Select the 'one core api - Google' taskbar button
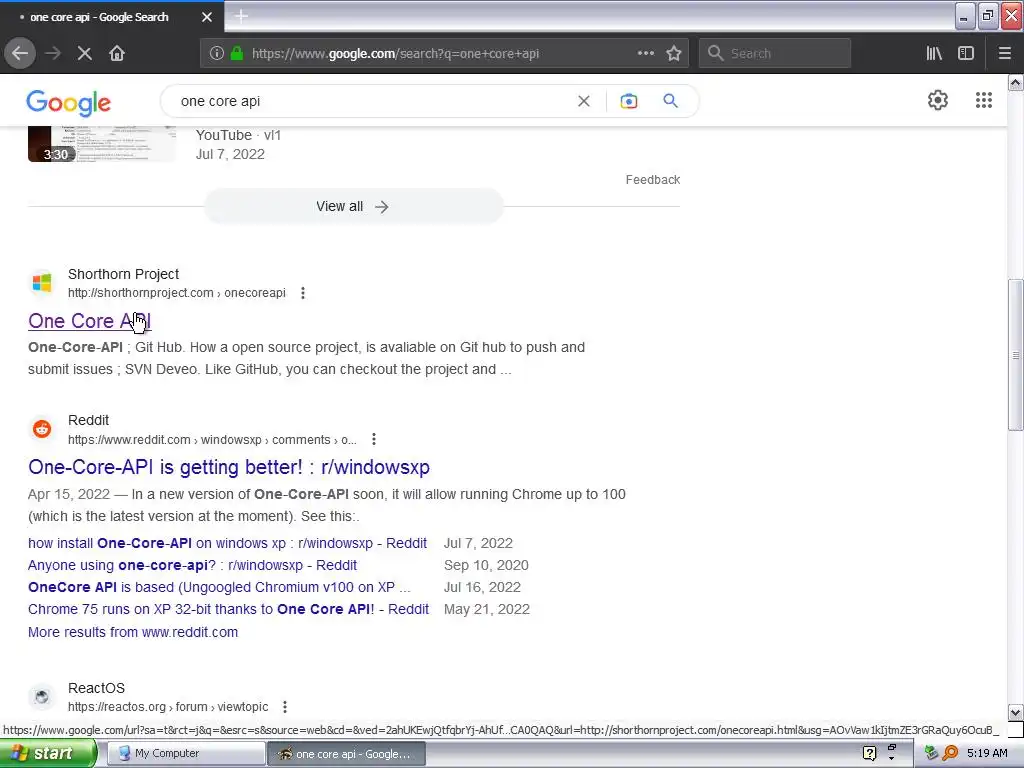1024x768 pixels. pyautogui.click(x=347, y=754)
